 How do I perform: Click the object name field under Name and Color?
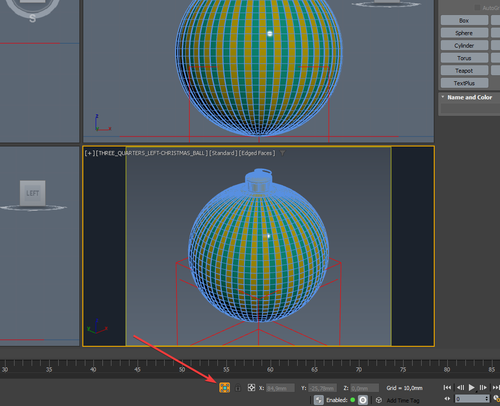(x=470, y=109)
